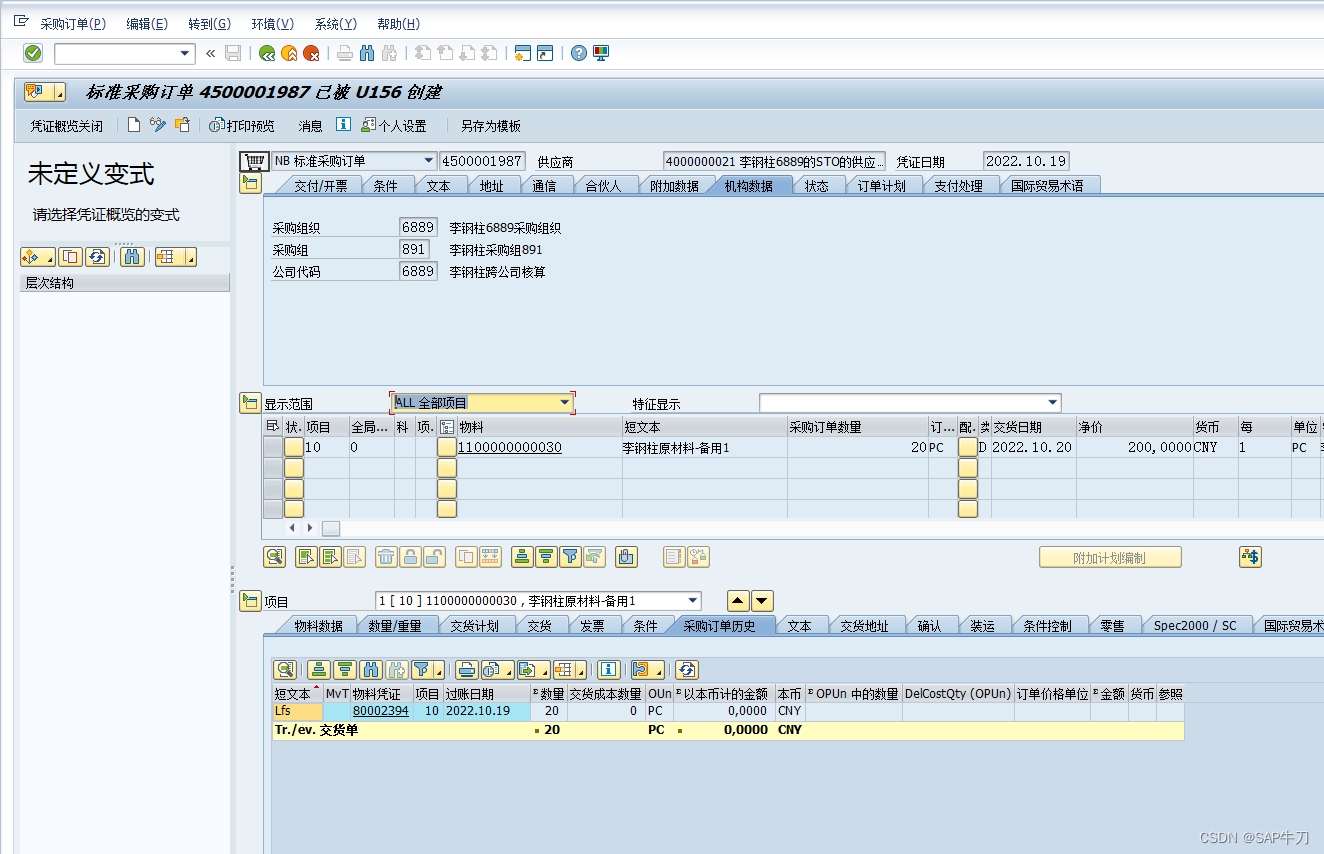
Task: Click the Generate shortcut icon
Action: (x=544, y=53)
